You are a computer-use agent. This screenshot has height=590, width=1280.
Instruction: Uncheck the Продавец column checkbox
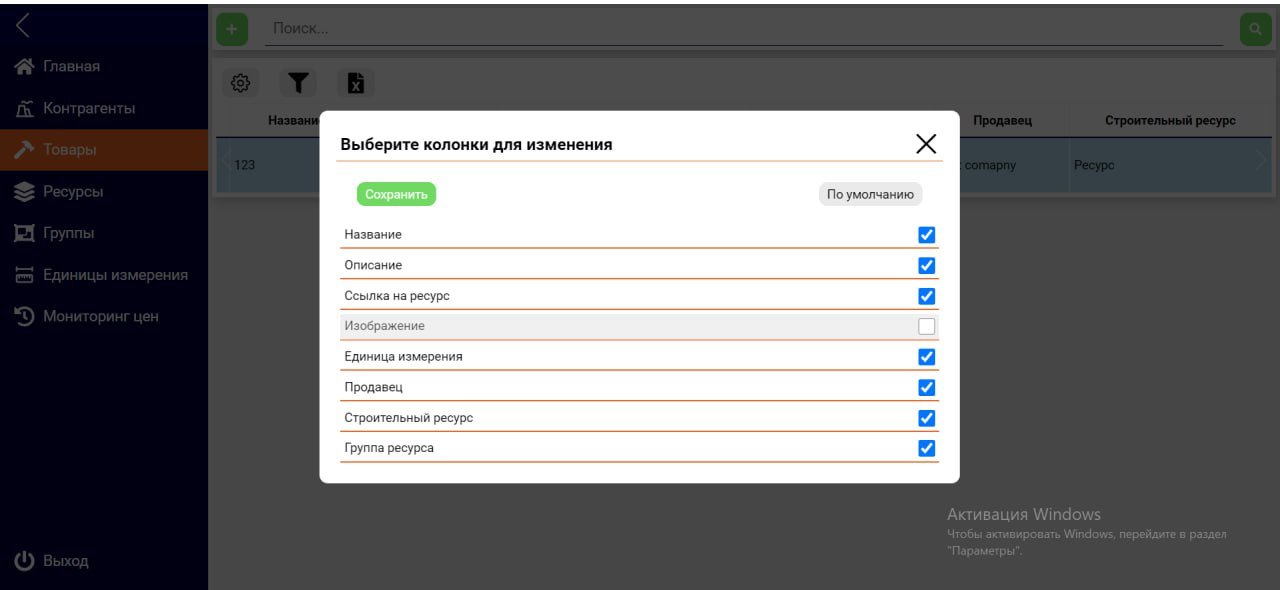tap(926, 387)
